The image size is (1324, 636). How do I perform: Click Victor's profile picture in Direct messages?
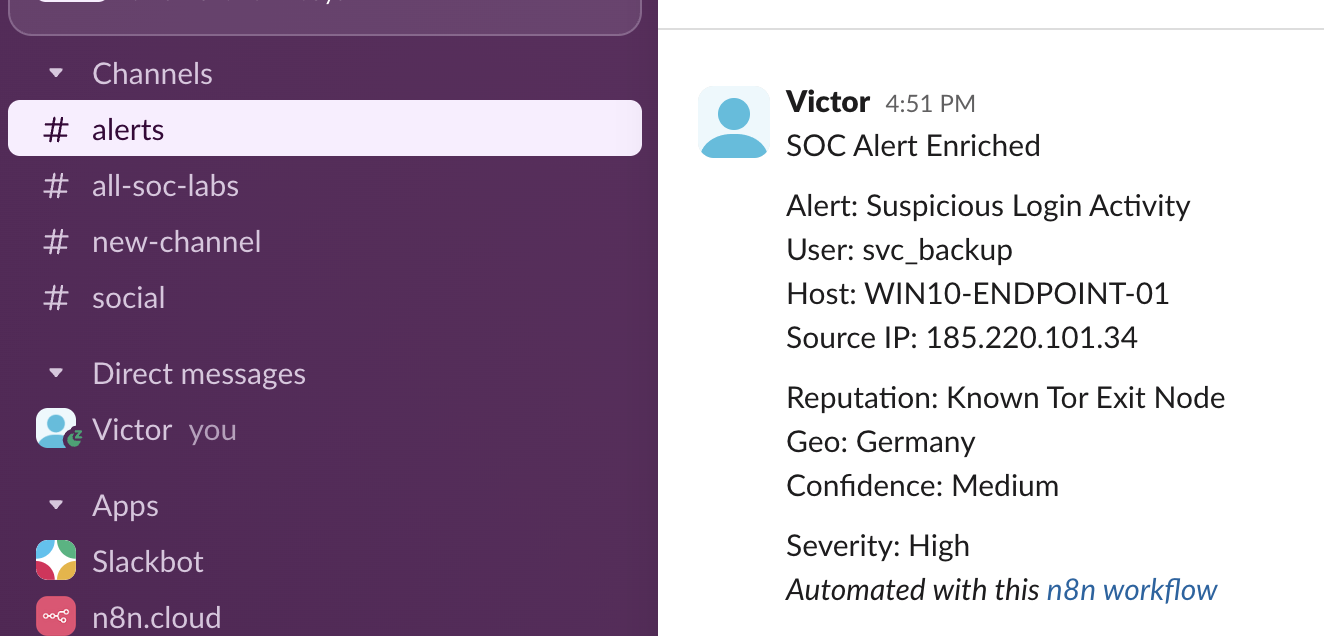point(55,429)
